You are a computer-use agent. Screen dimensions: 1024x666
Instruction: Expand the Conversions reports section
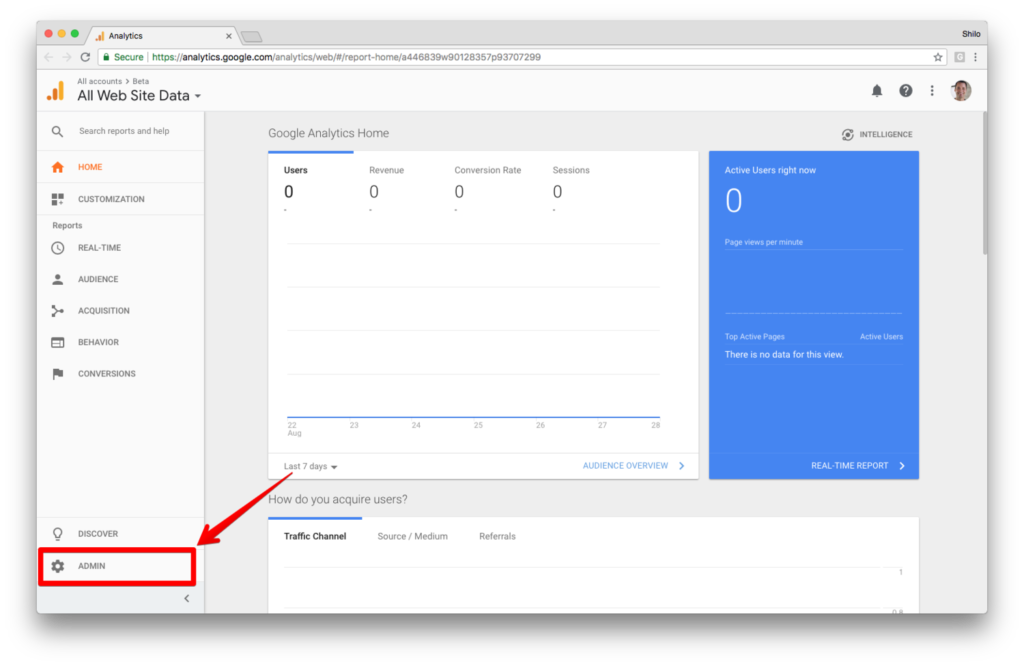[121, 374]
